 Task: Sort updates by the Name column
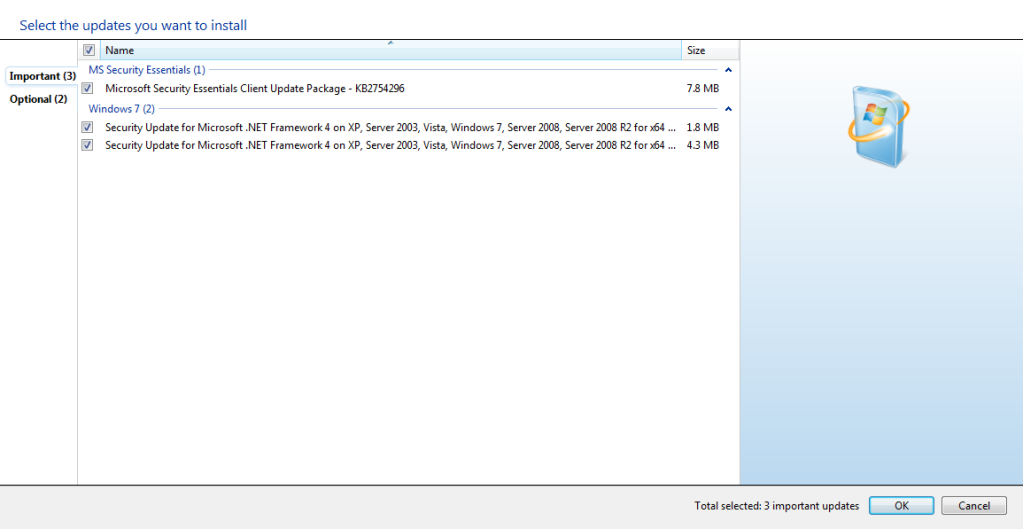[391, 50]
